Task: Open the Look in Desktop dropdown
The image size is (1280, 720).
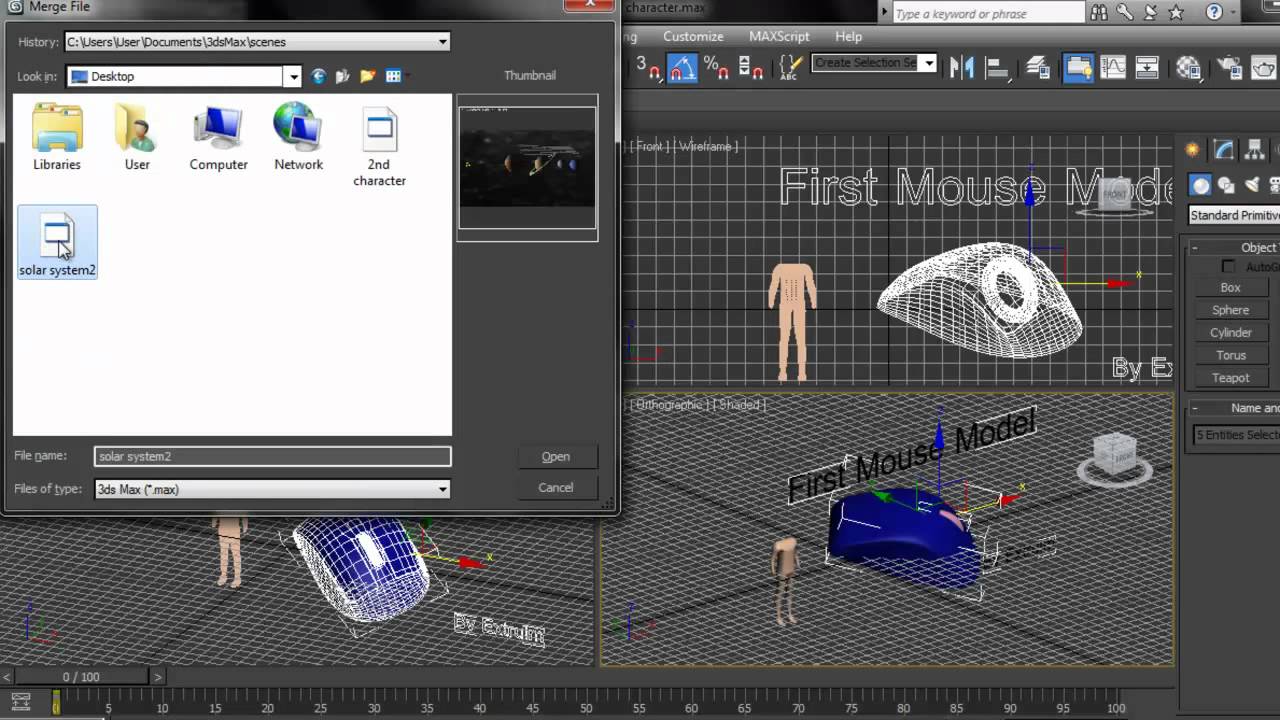Action: (x=292, y=76)
